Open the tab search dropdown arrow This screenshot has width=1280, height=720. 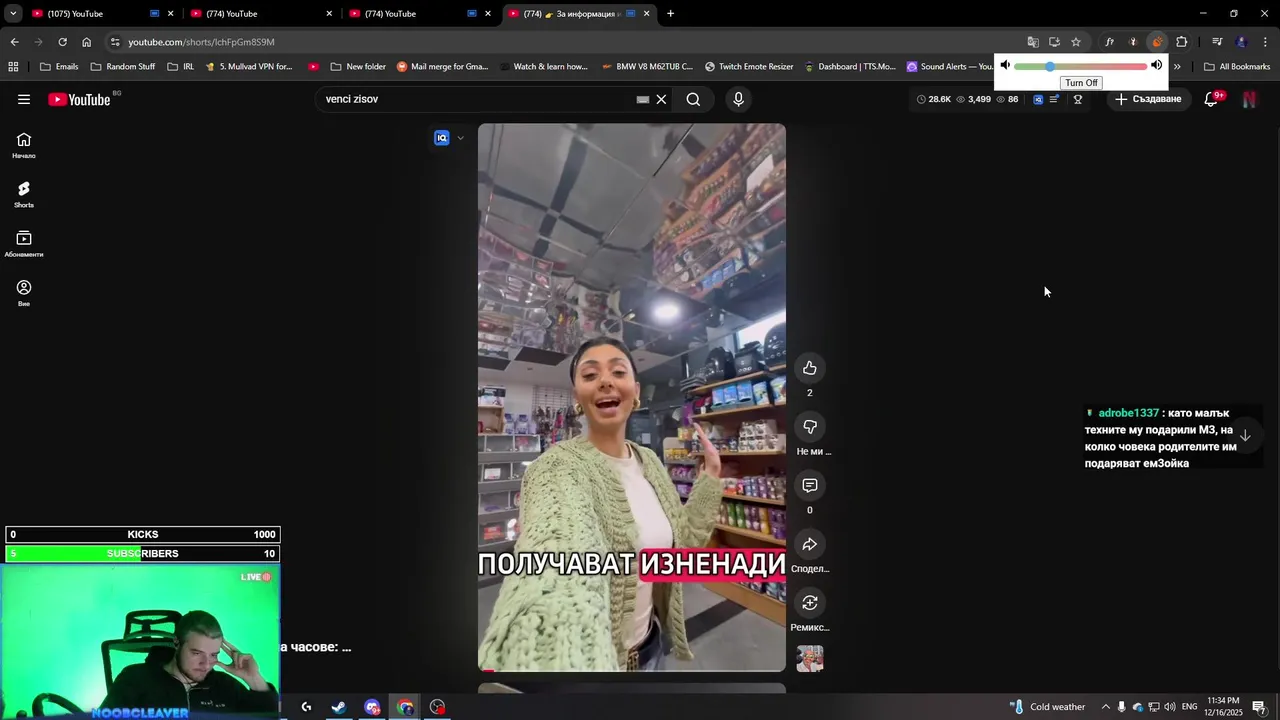click(13, 14)
